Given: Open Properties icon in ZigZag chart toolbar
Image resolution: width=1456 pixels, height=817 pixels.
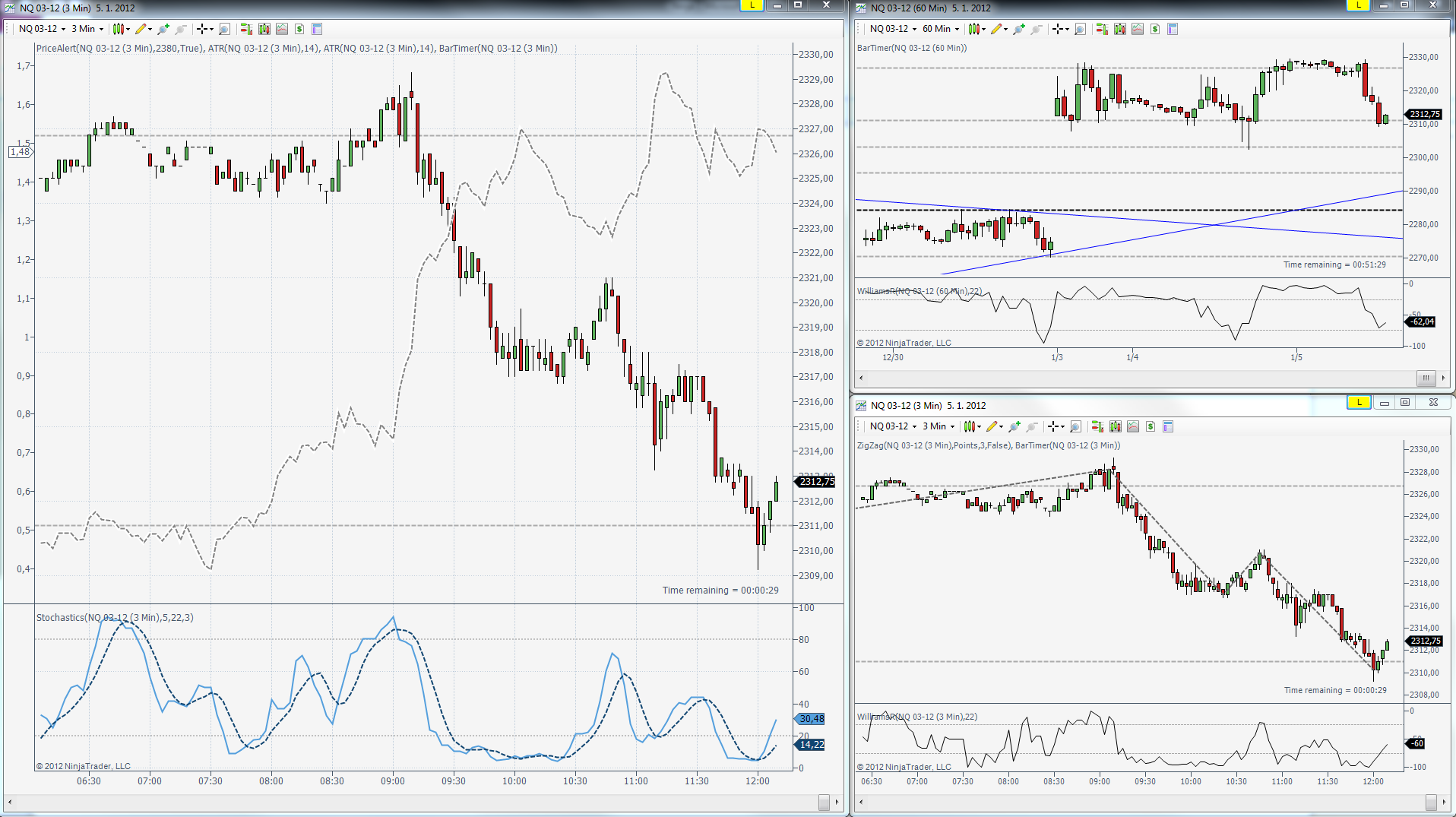Looking at the screenshot, I should click(x=1168, y=426).
